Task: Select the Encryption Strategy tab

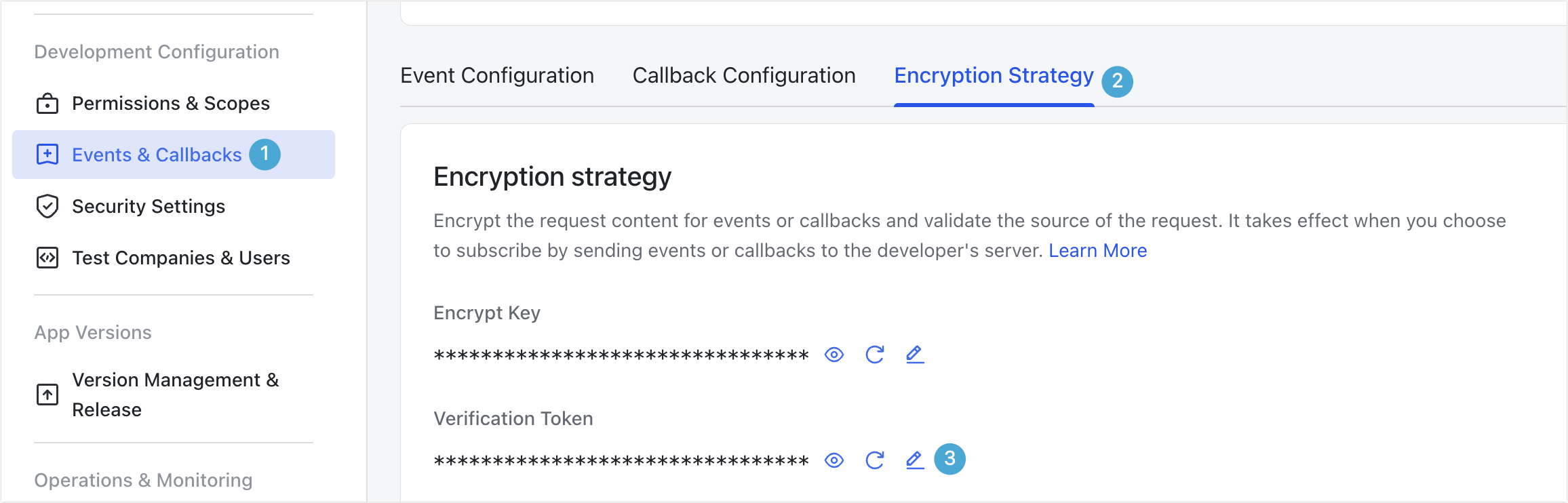Action: [994, 75]
